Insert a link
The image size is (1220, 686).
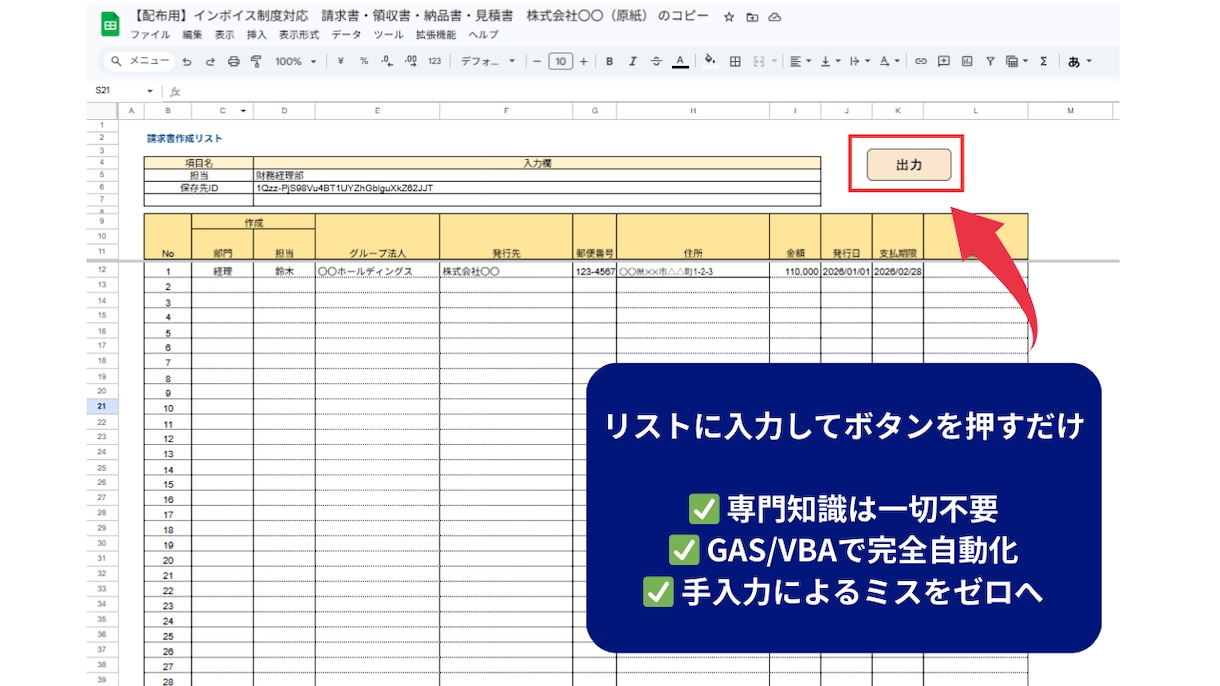click(x=921, y=61)
